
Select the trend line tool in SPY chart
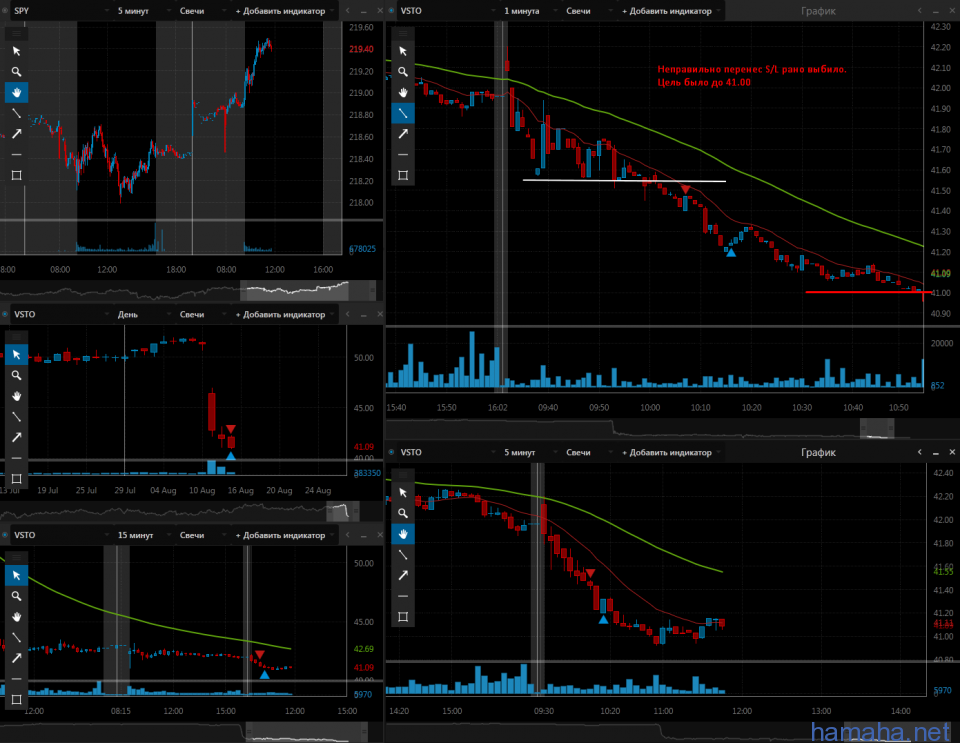click(x=17, y=113)
